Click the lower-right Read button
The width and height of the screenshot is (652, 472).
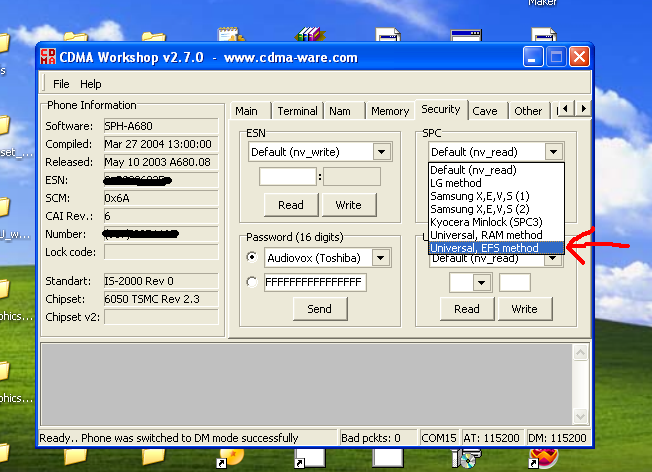(467, 309)
